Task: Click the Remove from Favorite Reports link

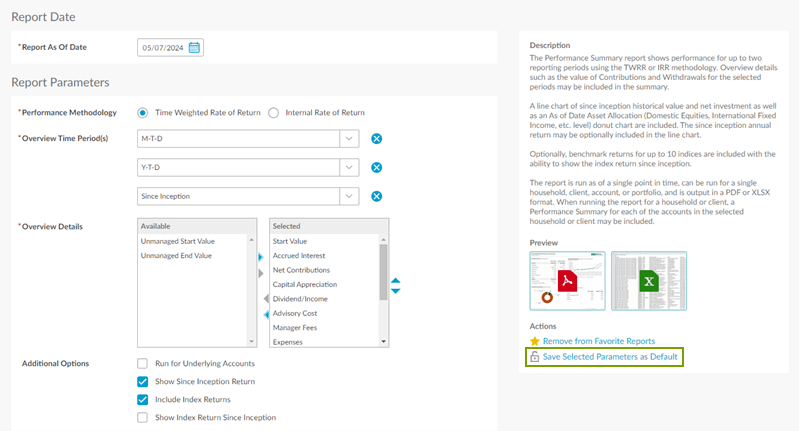Action: 598,341
